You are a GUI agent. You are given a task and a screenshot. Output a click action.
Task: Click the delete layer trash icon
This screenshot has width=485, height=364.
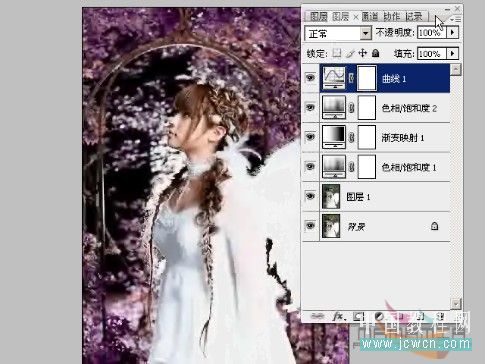(x=440, y=316)
